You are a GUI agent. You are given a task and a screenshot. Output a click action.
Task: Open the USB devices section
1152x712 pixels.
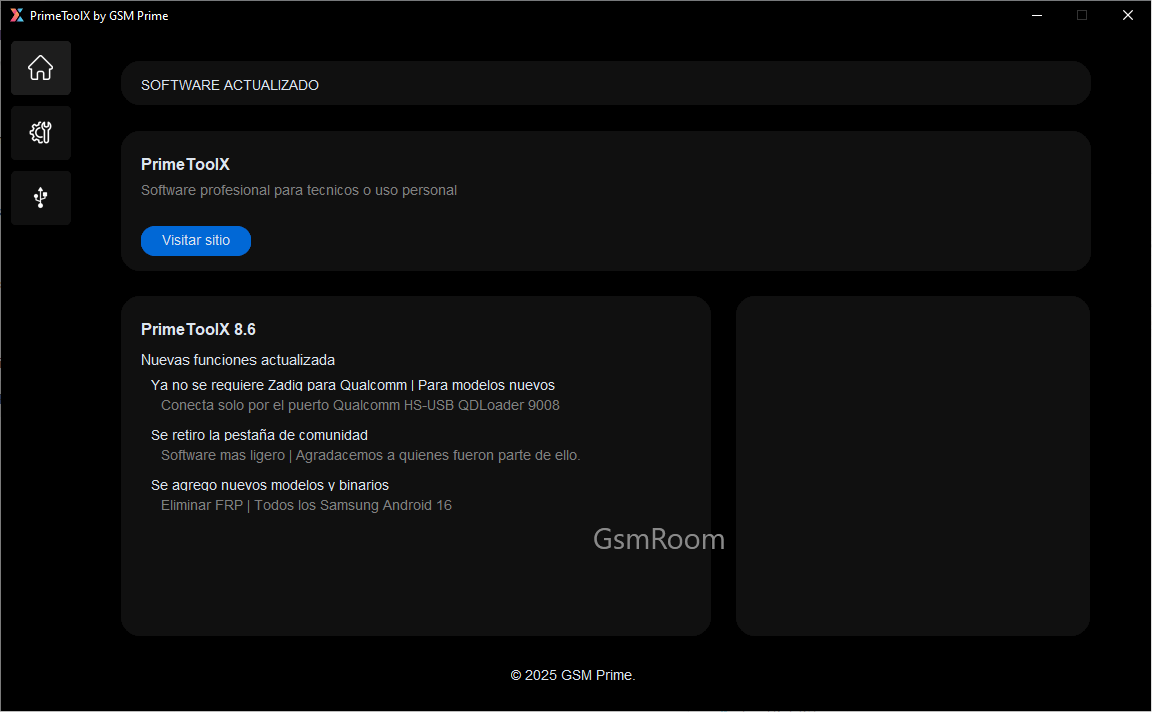coord(41,198)
